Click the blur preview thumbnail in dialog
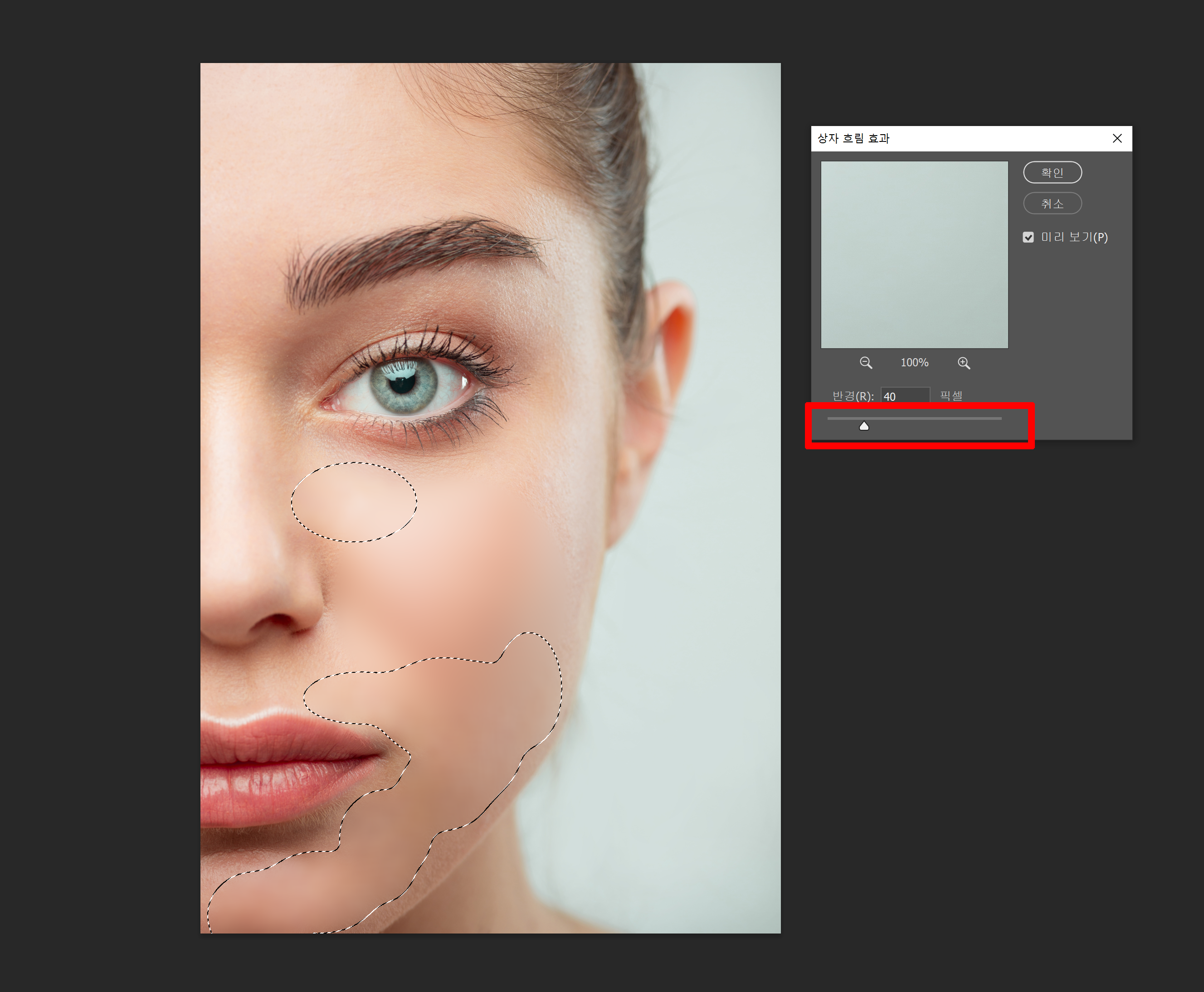1204x992 pixels. tap(914, 255)
